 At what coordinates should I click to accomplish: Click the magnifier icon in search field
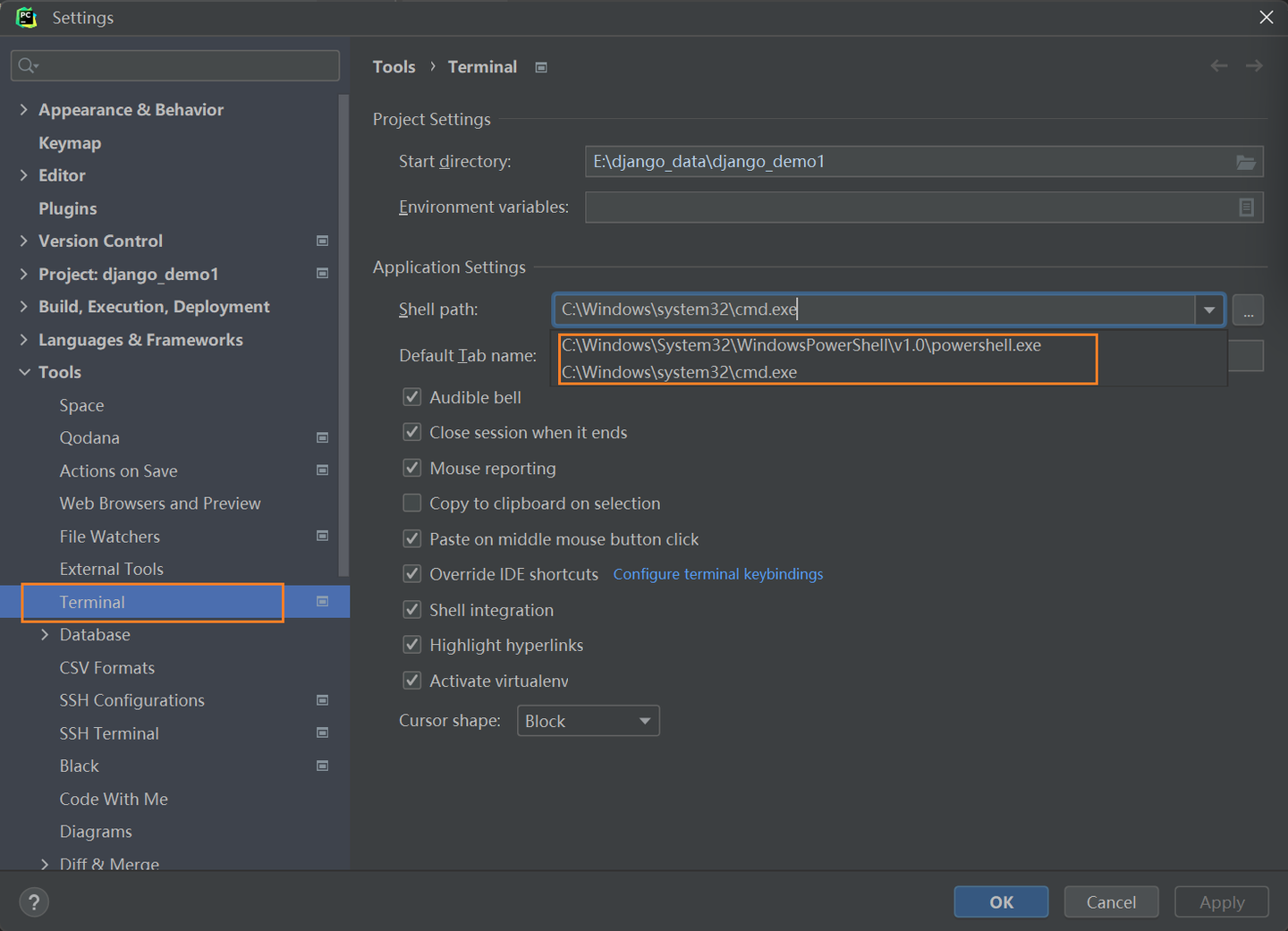(x=28, y=65)
